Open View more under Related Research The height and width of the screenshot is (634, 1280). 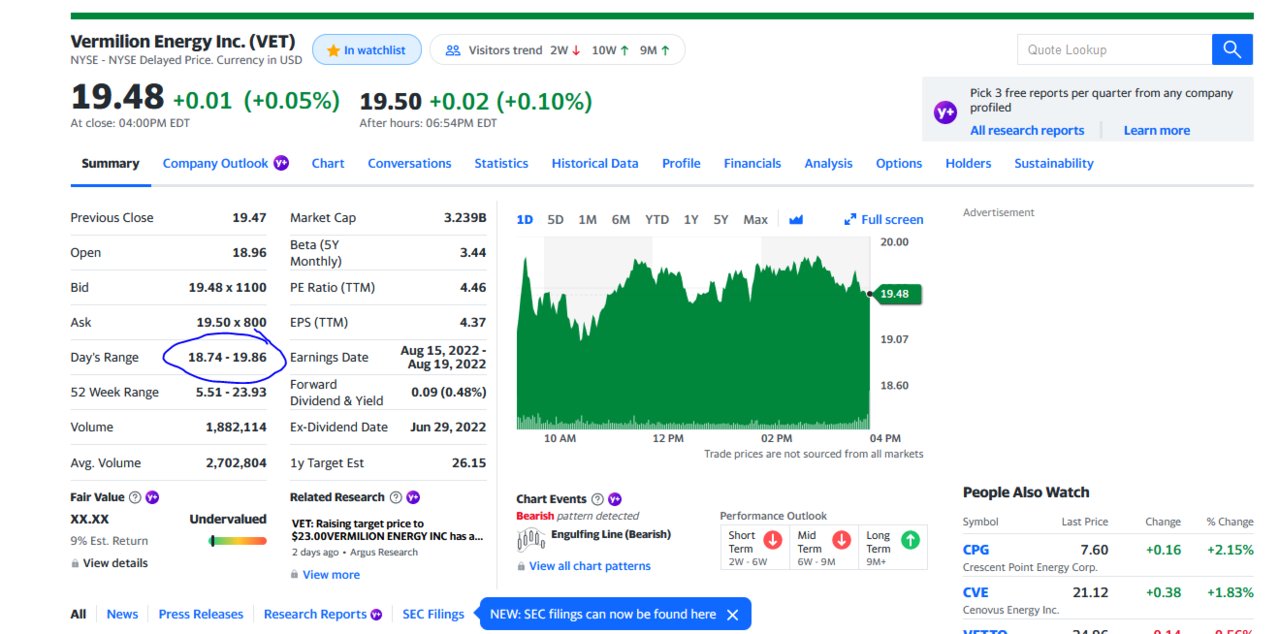click(x=331, y=575)
